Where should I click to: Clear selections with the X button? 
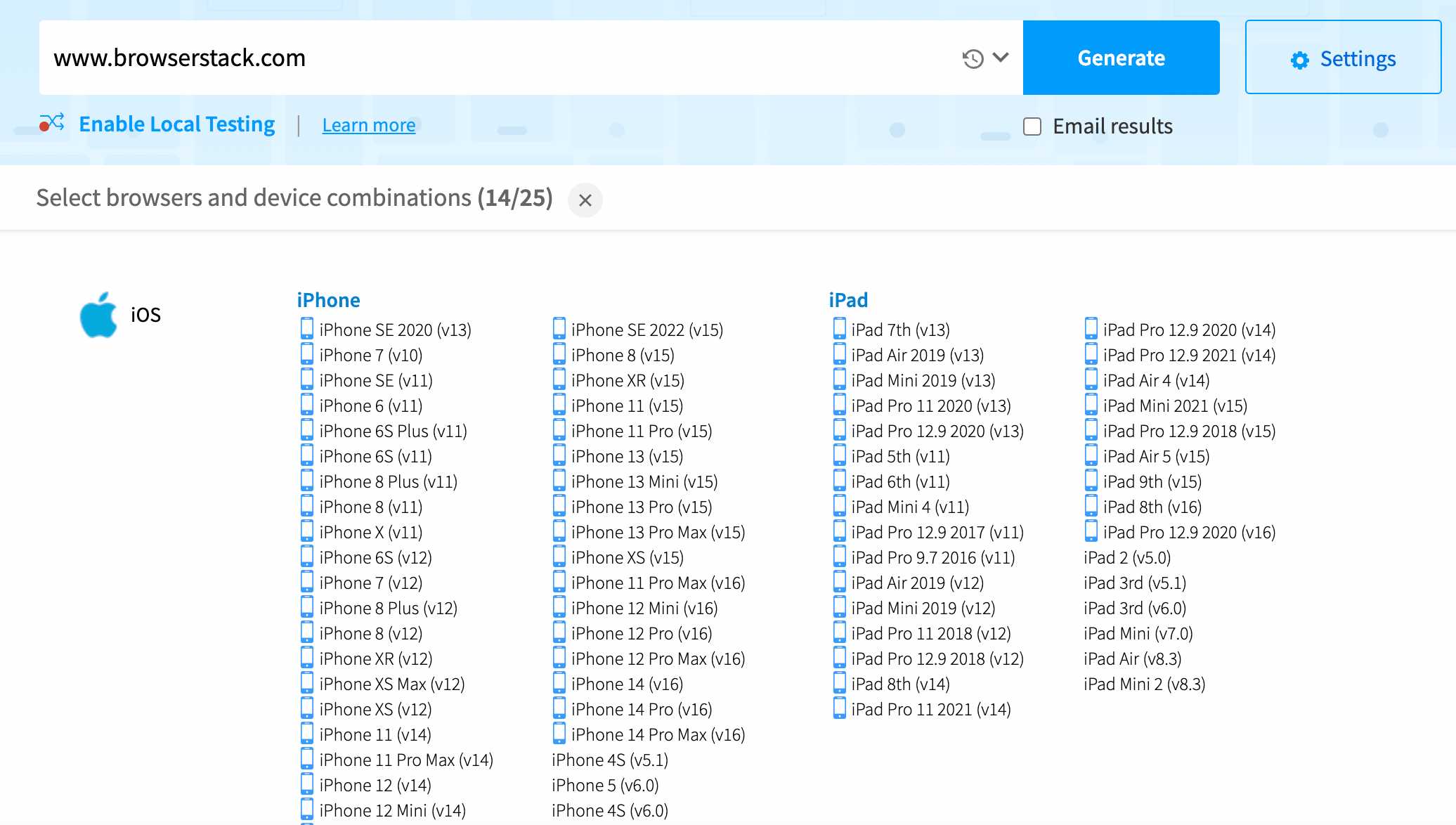click(x=585, y=200)
